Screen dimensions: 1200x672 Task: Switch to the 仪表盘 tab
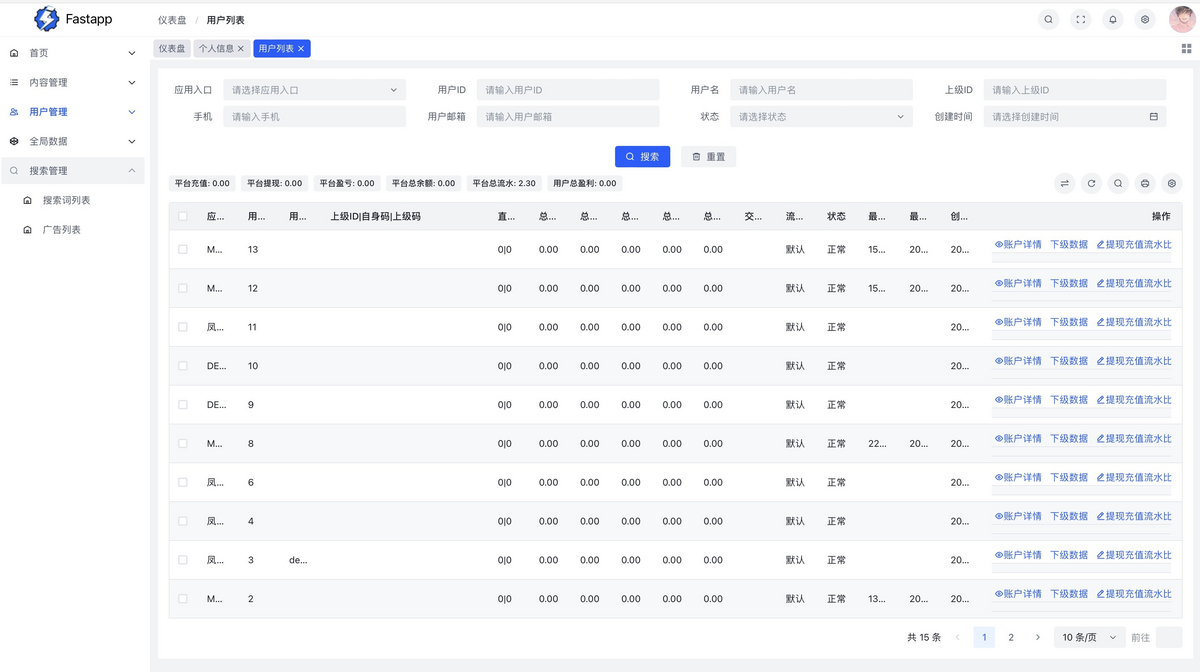[x=172, y=48]
